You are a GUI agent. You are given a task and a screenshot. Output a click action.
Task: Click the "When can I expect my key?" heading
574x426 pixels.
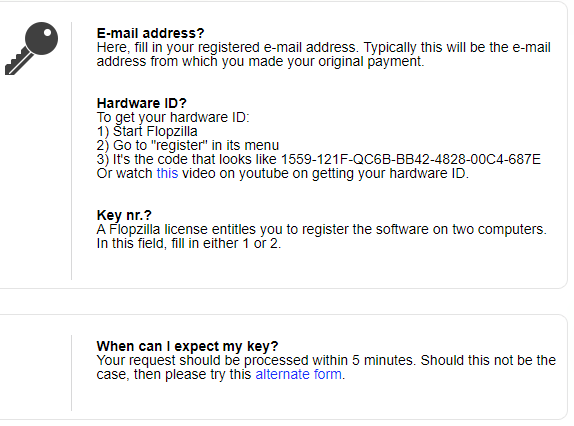(x=187, y=346)
